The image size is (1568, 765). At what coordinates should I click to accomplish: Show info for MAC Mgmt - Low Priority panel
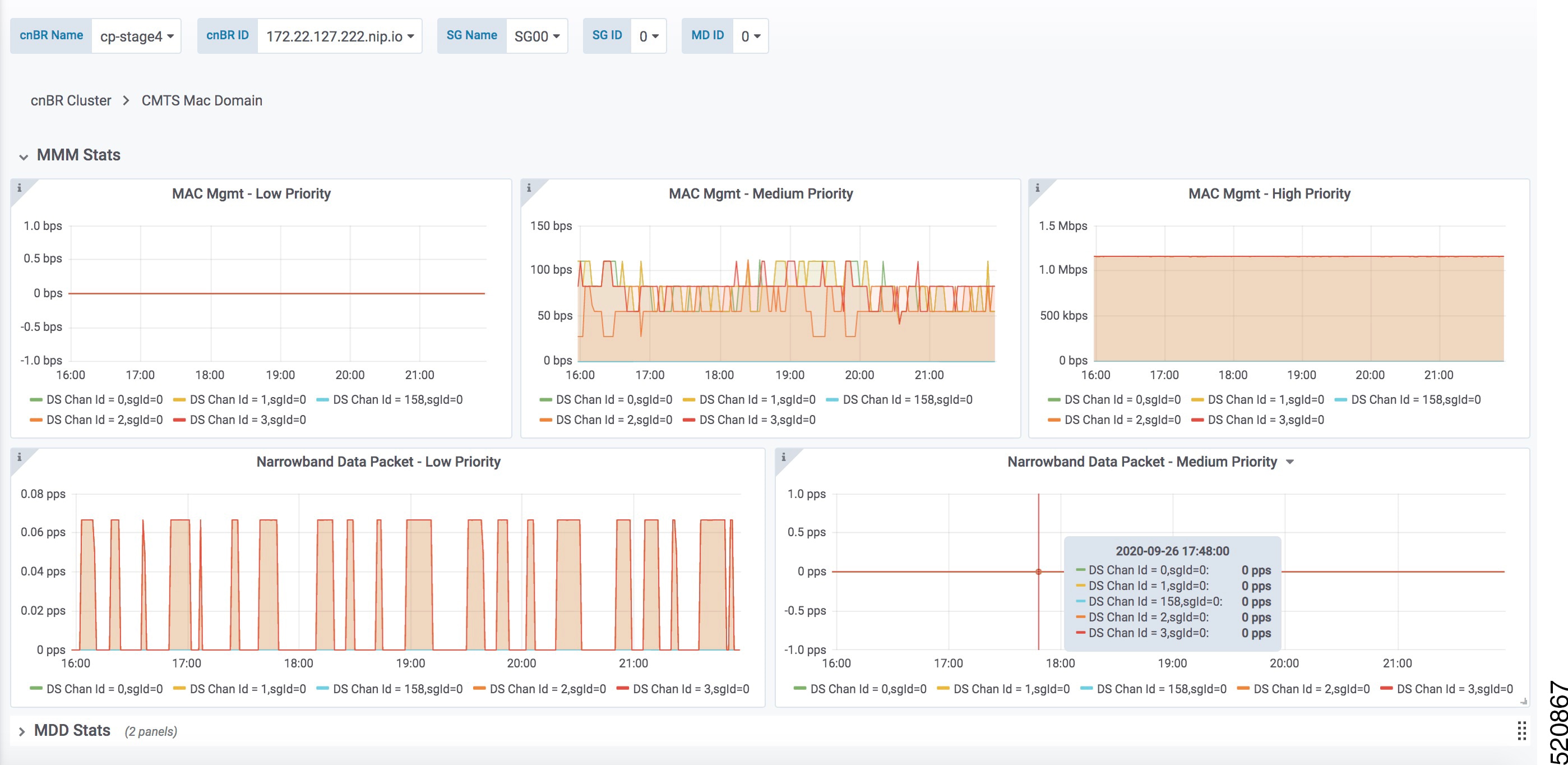coord(20,187)
